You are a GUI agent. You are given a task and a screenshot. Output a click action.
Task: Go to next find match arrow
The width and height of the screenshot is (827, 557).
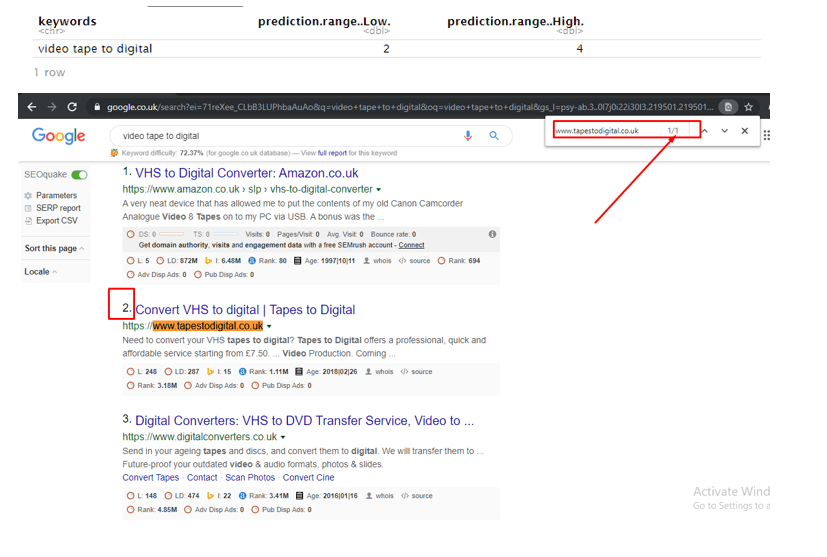725,131
